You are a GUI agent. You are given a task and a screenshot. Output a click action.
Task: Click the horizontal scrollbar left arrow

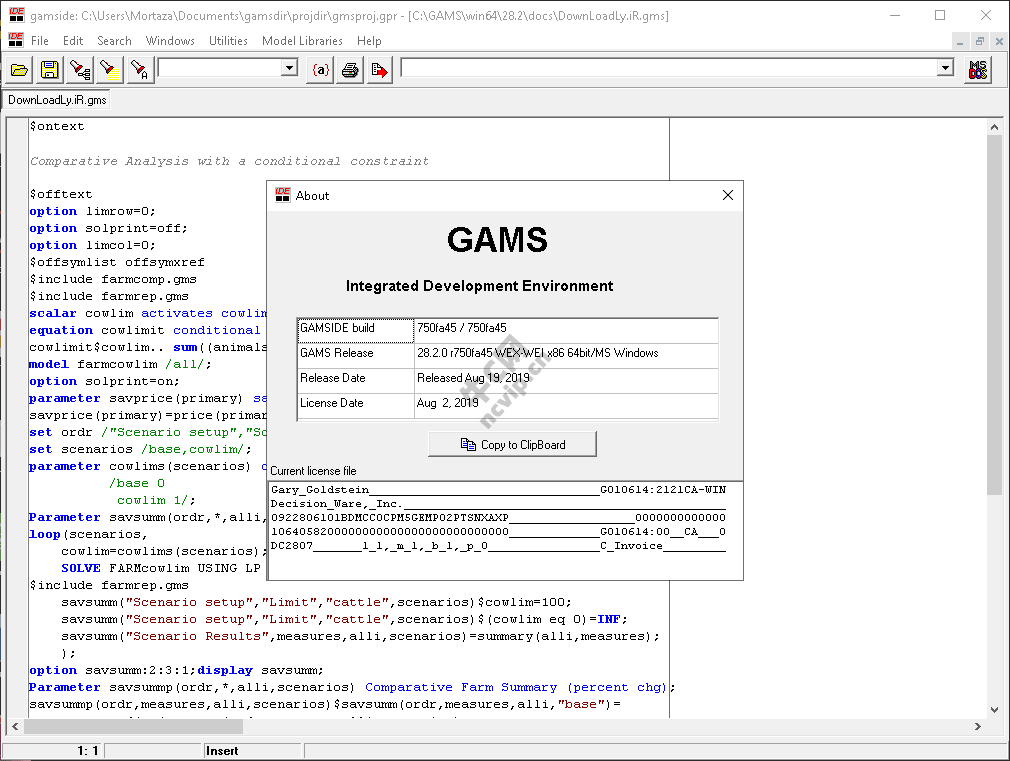[x=15, y=726]
